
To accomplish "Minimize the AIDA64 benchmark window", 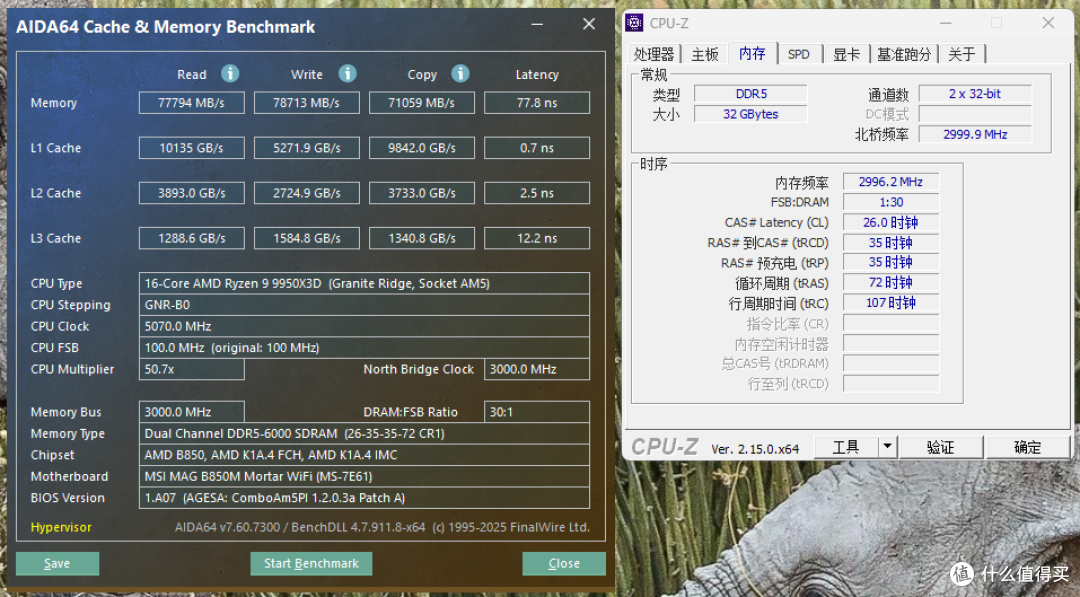I will tap(537, 24).
